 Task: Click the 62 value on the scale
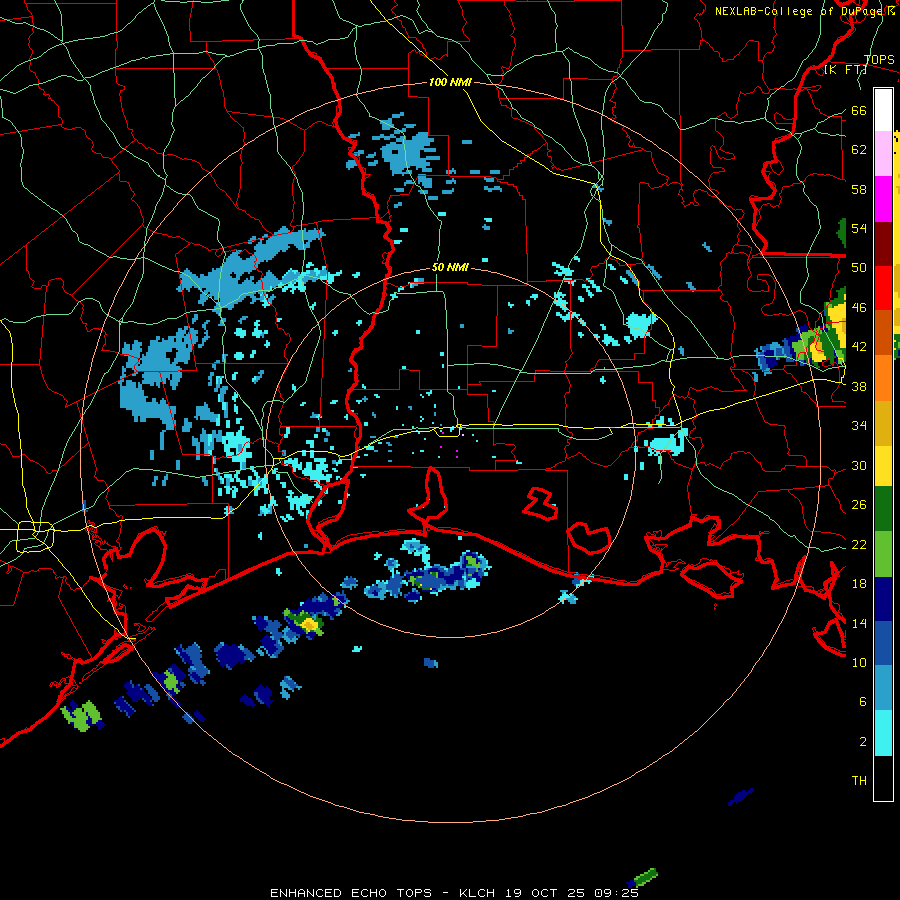tap(859, 149)
